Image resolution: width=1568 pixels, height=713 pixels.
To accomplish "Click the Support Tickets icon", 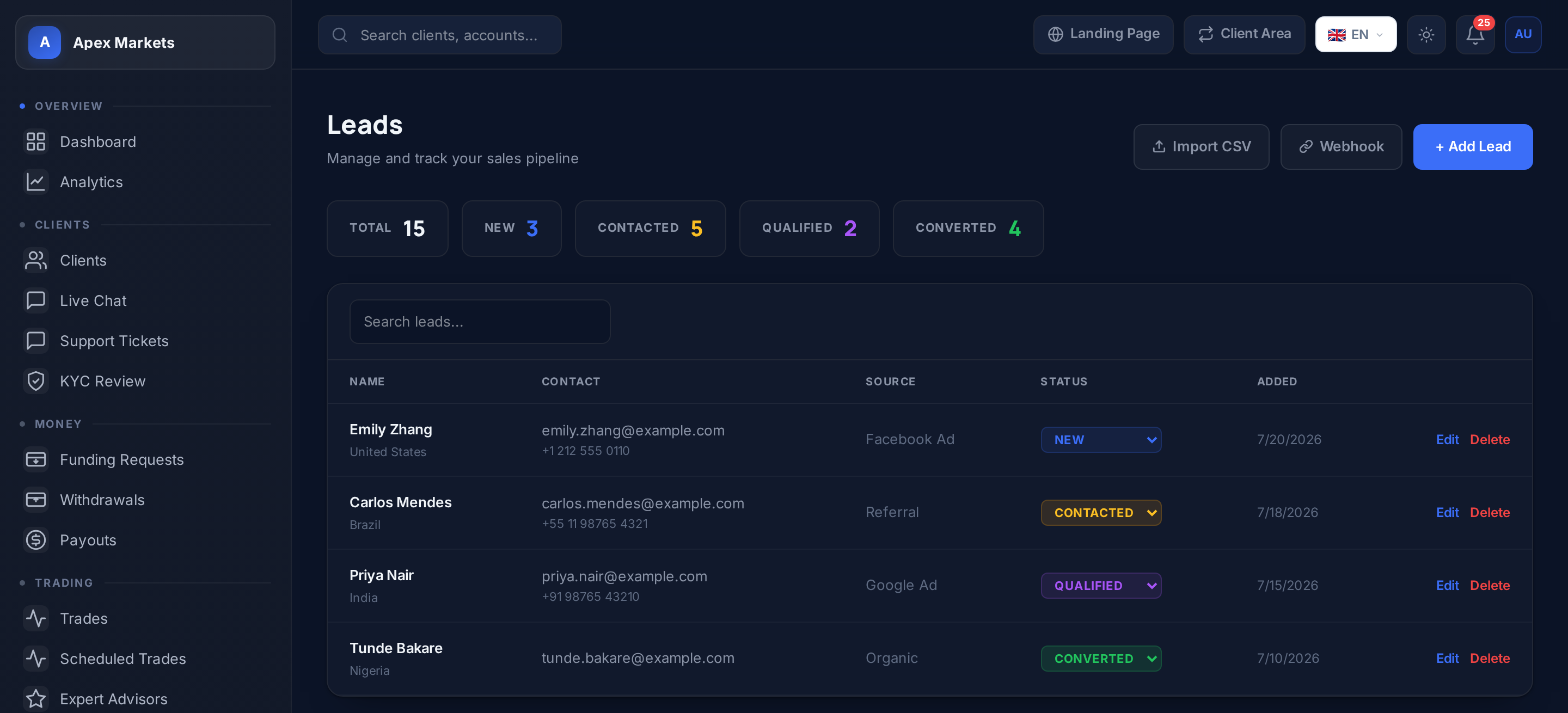I will pos(36,341).
